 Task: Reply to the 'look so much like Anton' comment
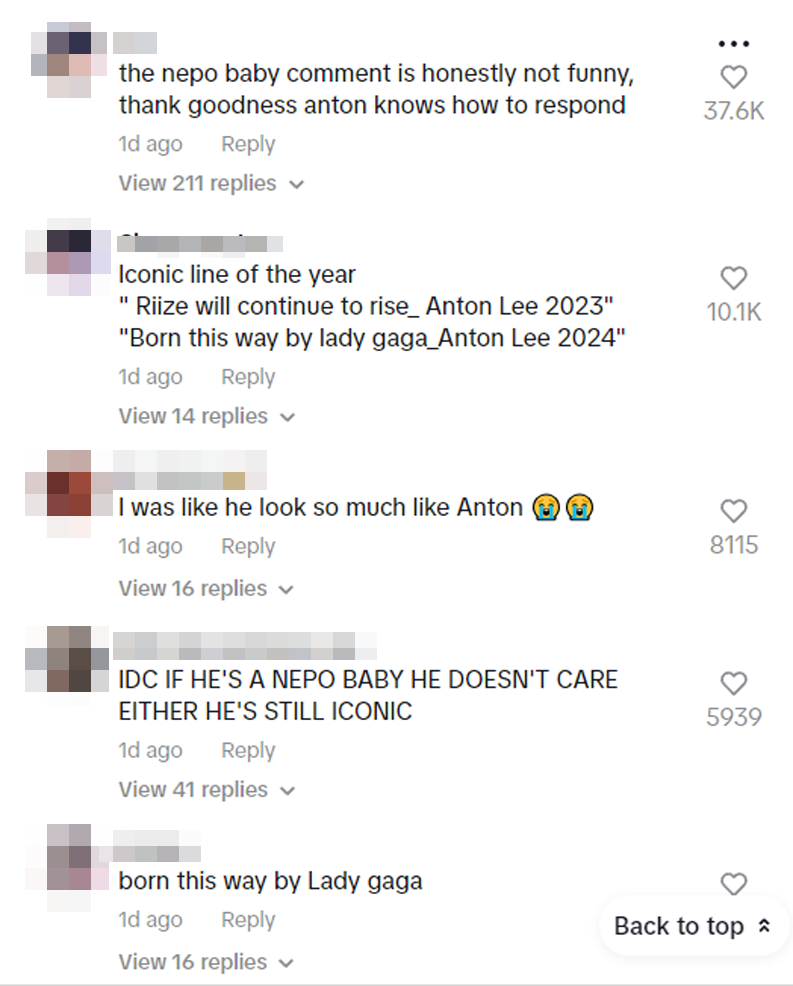[x=248, y=546]
